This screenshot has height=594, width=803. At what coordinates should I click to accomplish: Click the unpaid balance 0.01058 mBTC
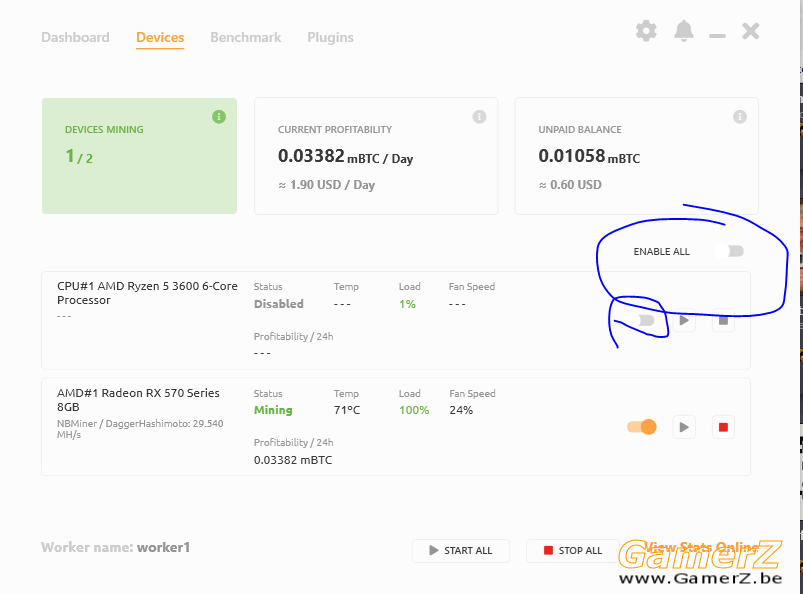coord(589,156)
